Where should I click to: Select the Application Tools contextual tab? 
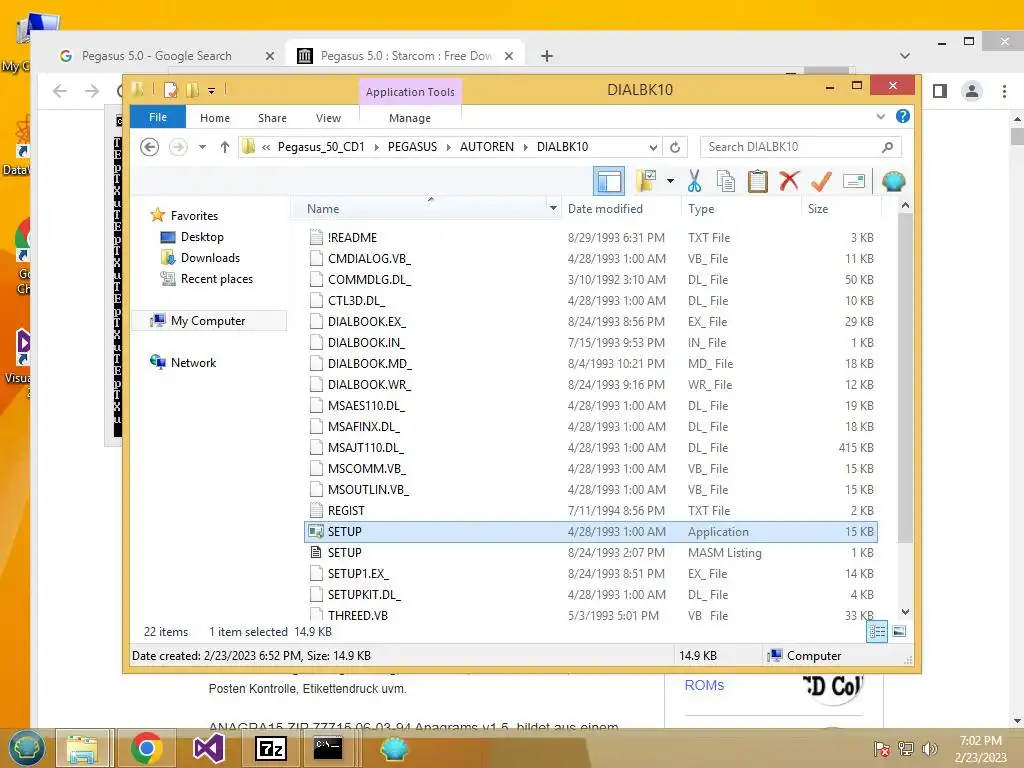[x=410, y=92]
